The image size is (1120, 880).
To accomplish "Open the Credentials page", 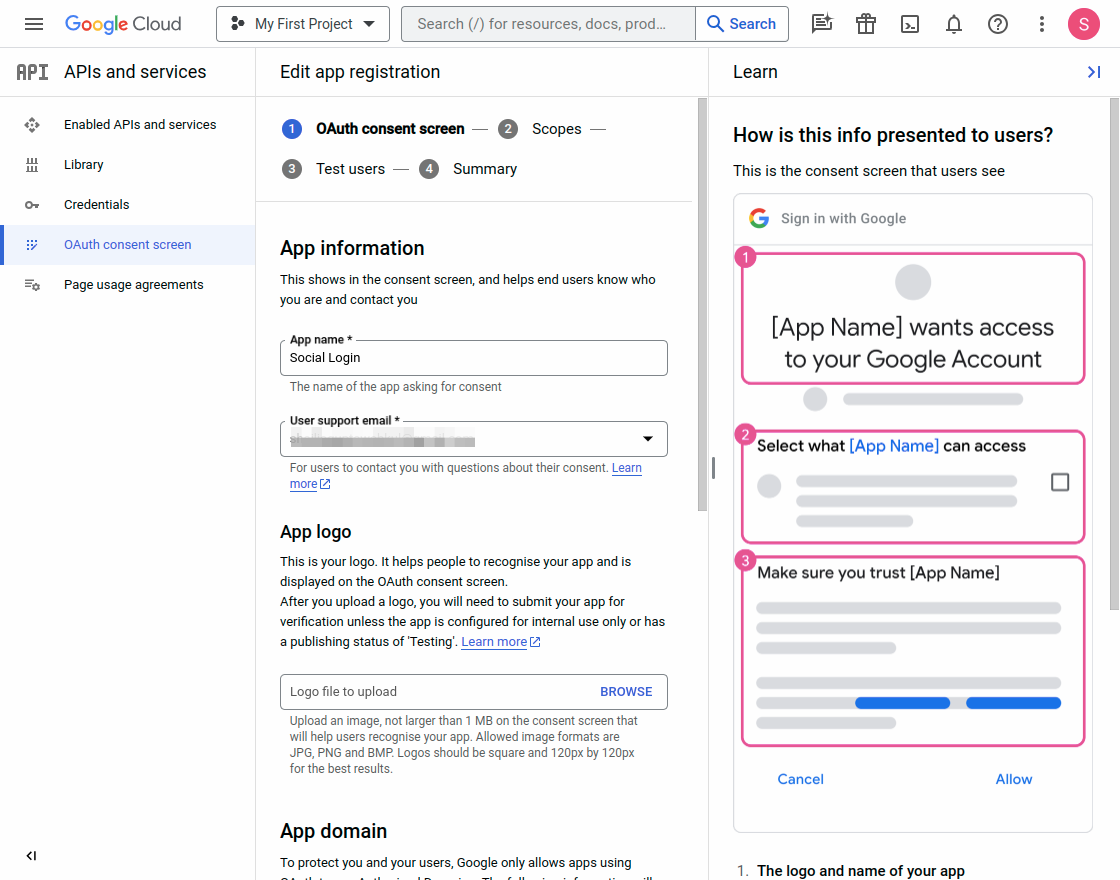I will point(96,204).
